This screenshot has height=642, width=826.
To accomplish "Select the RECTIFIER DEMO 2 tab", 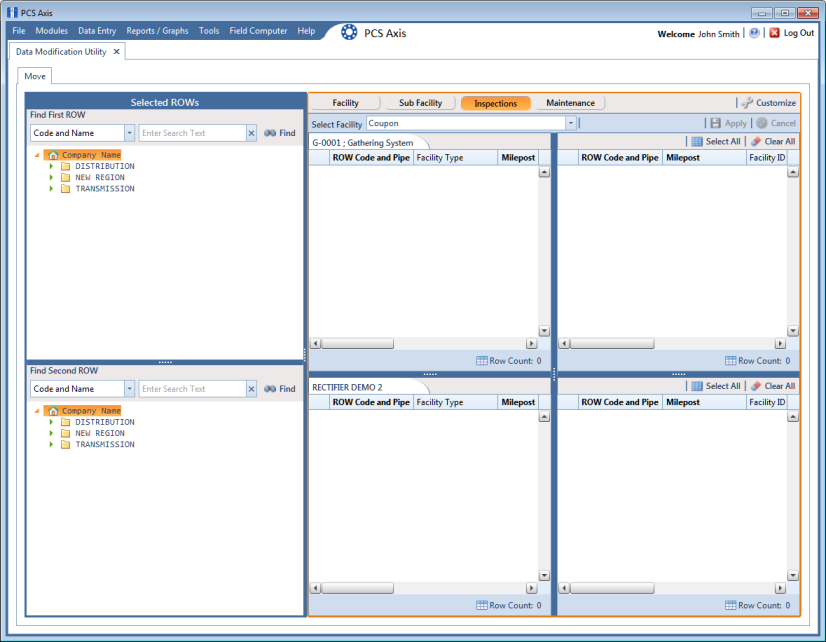I will (x=347, y=388).
